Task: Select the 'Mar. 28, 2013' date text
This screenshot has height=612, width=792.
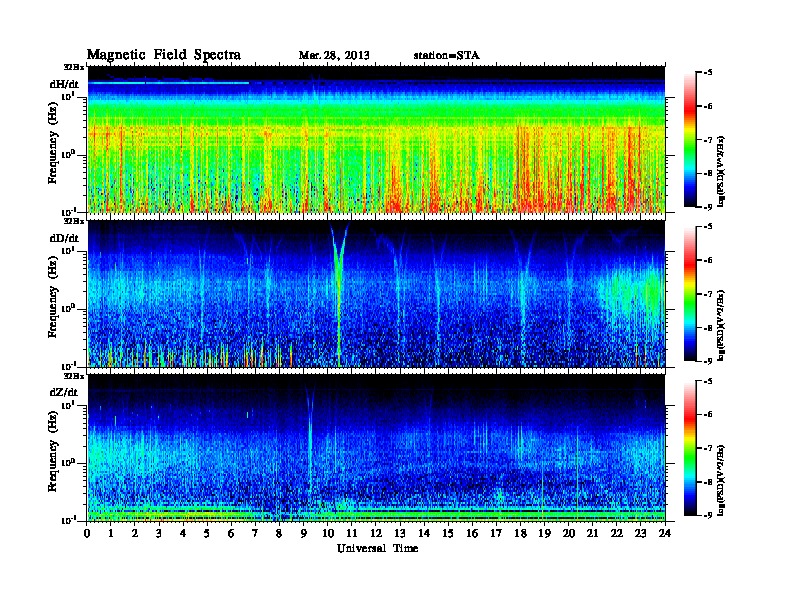Action: 334,55
